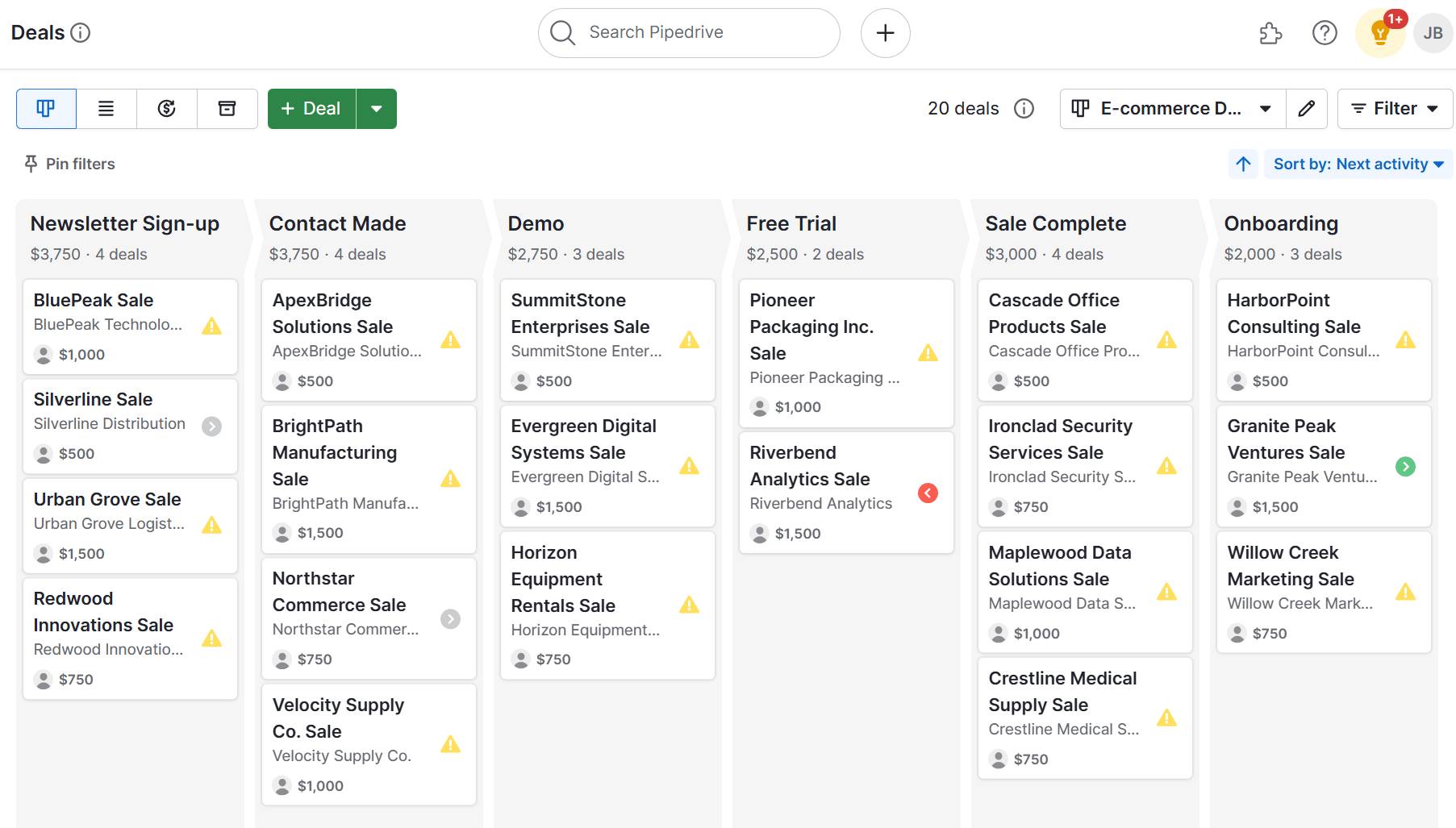Click warning icon on ApexBridge Solutions Sale

[x=451, y=339]
